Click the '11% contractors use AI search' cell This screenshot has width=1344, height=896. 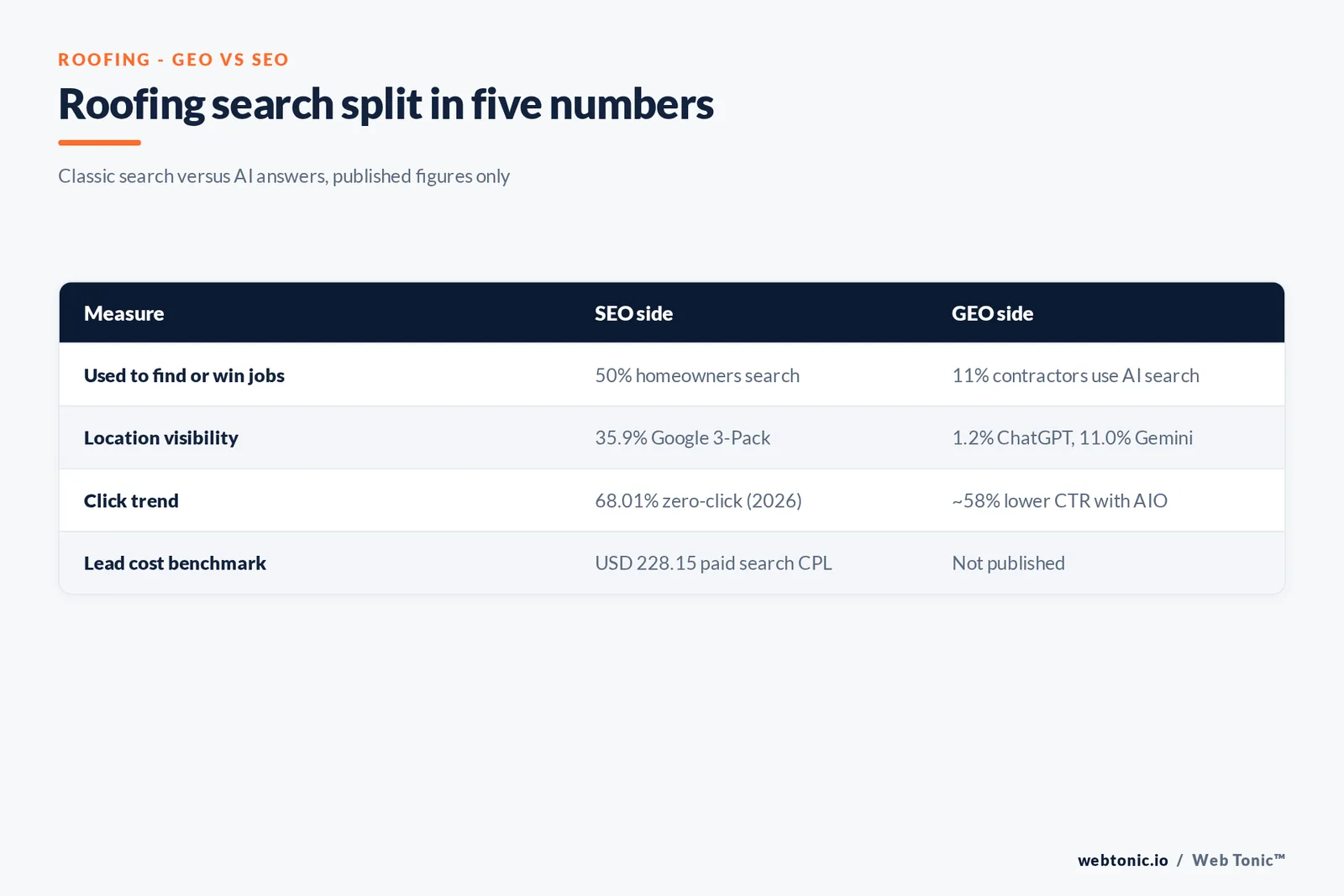click(1075, 375)
